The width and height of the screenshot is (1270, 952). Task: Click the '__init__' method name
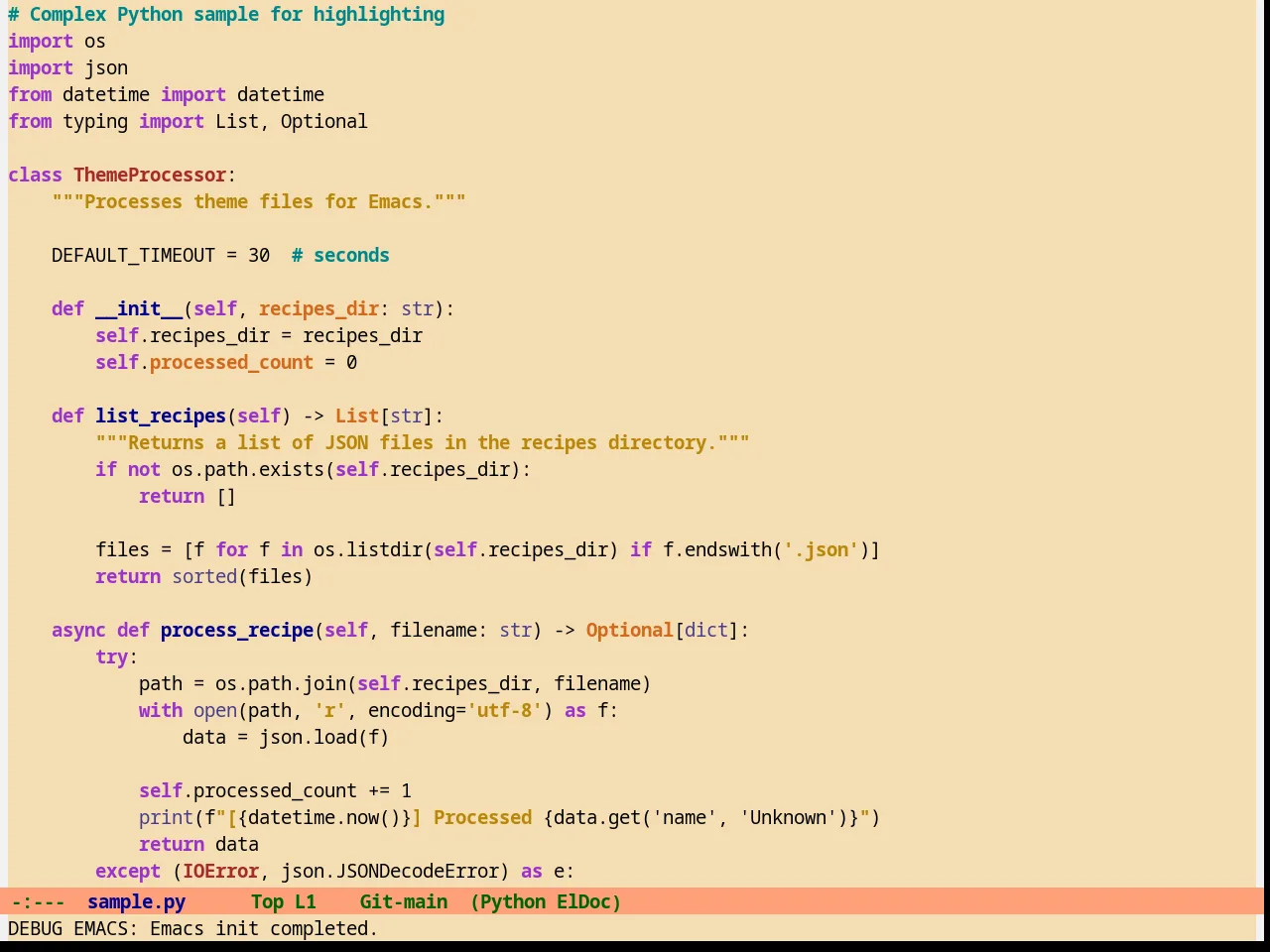(x=139, y=308)
